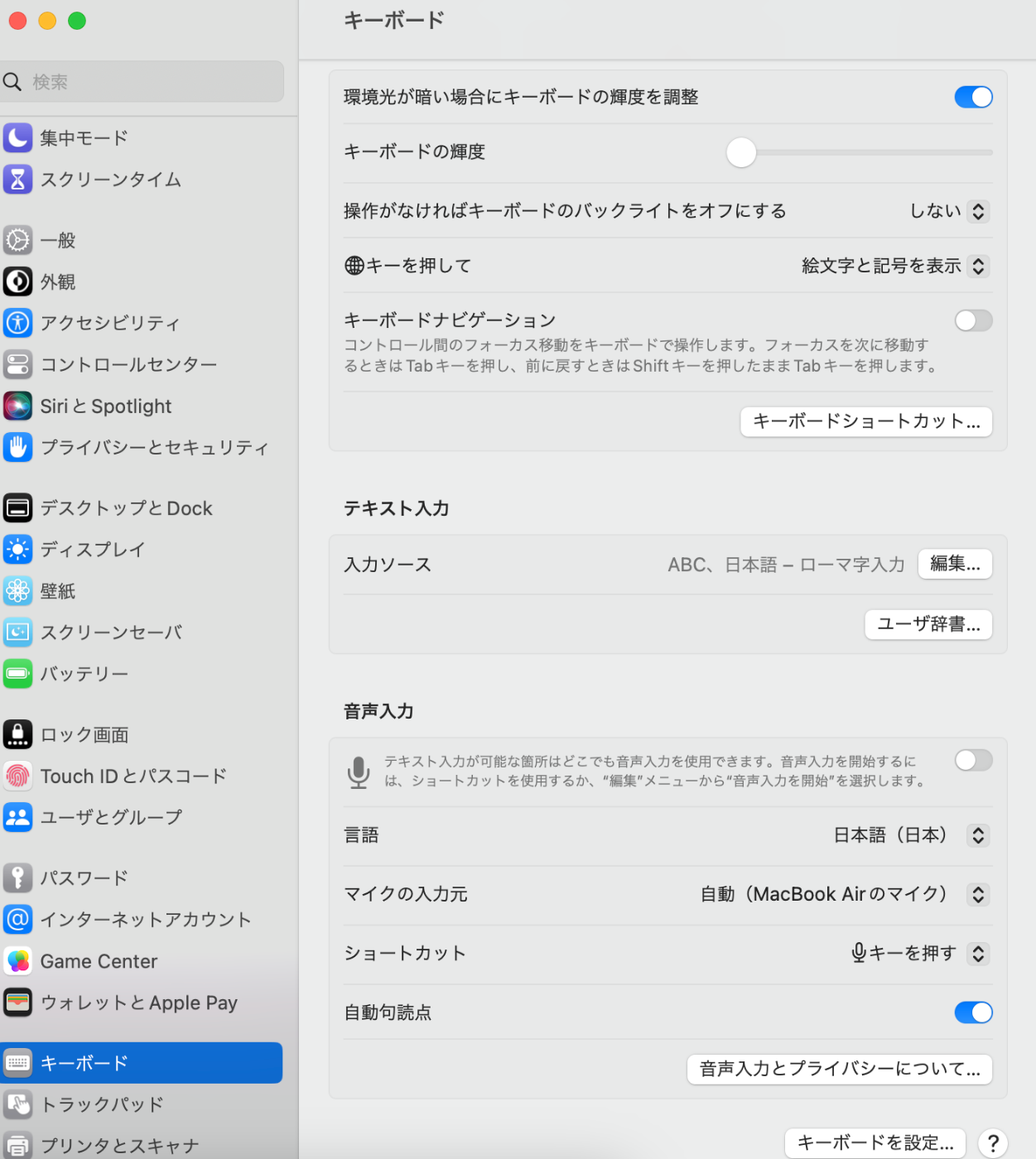Click the search magnifier icon

coord(12,81)
